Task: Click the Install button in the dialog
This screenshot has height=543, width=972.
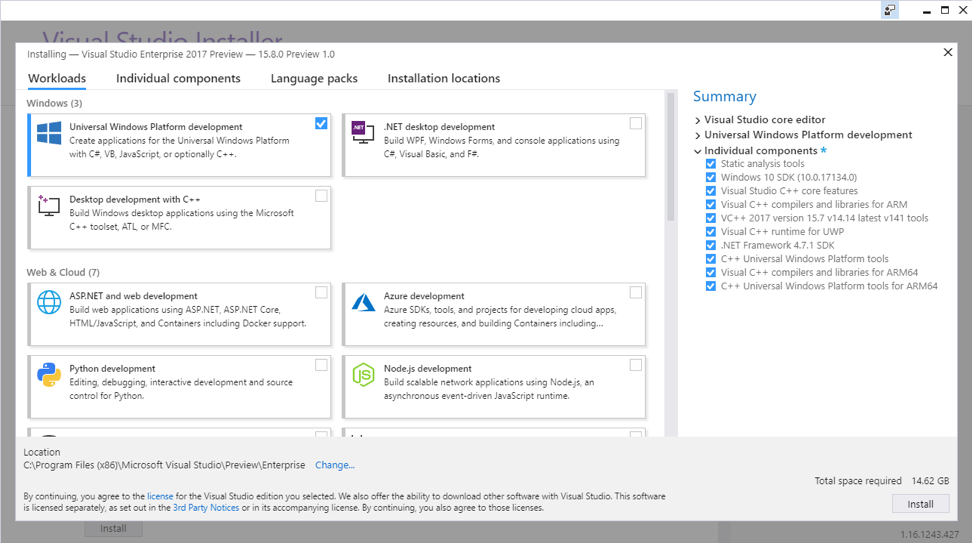Action: pos(921,504)
